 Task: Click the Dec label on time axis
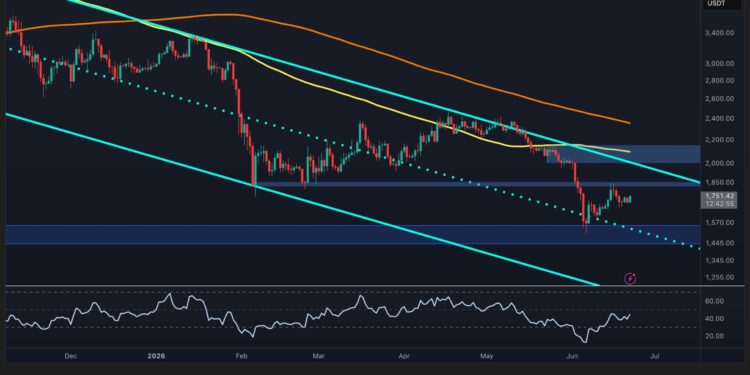point(70,356)
